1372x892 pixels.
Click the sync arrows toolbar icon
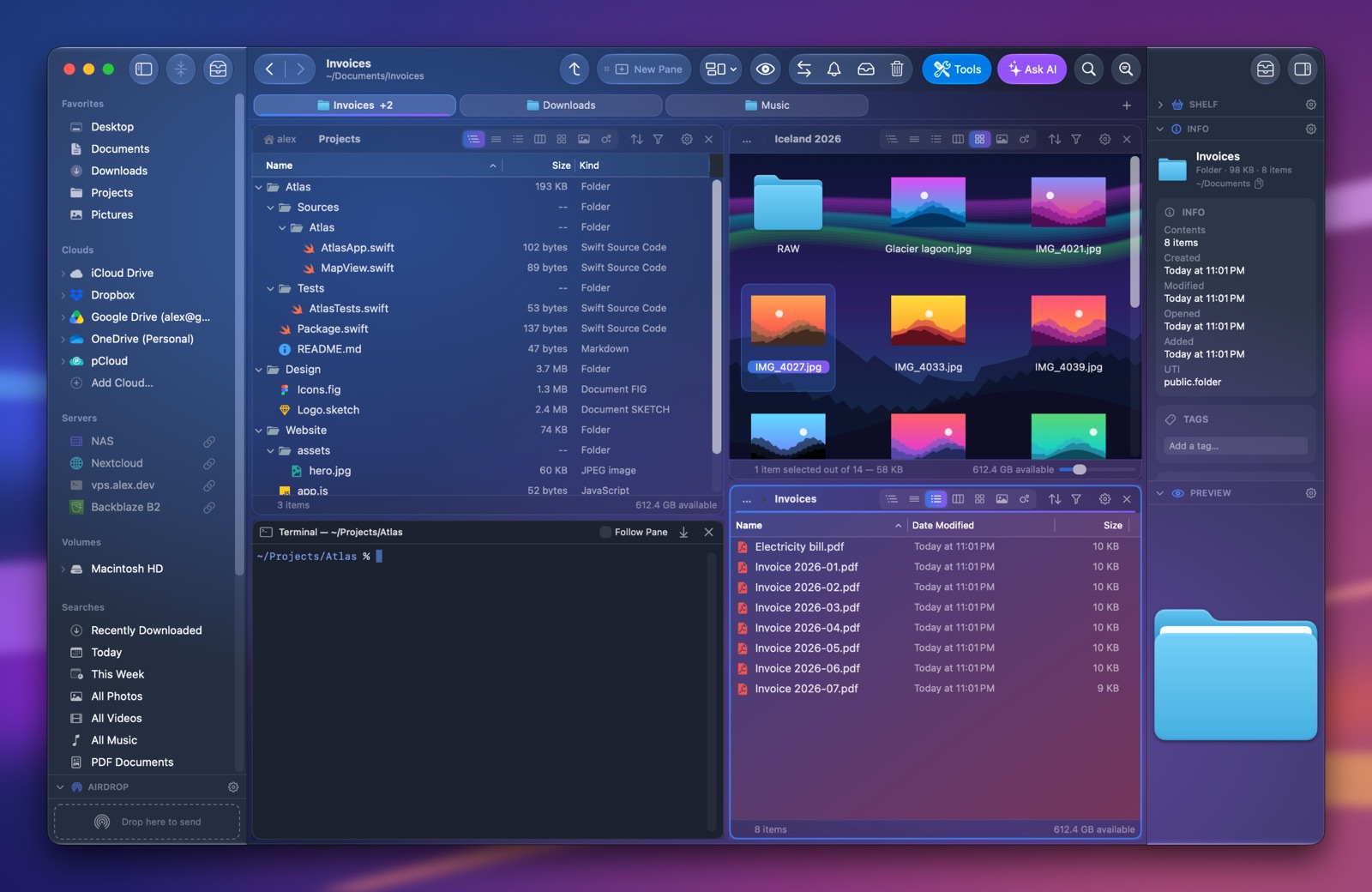point(803,69)
